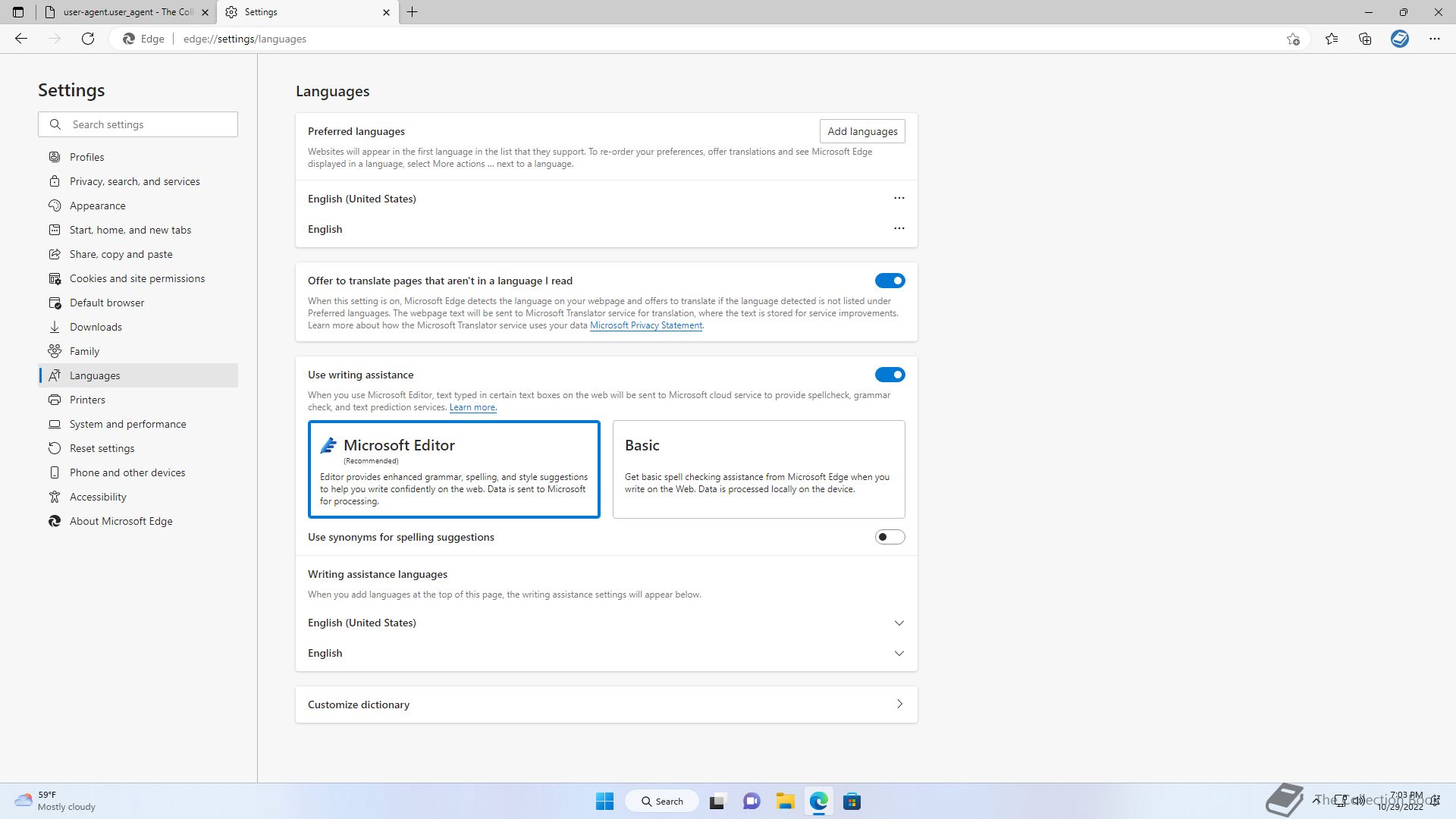Close the user-agent tab
Viewport: 1456px width, 819px height.
205,12
